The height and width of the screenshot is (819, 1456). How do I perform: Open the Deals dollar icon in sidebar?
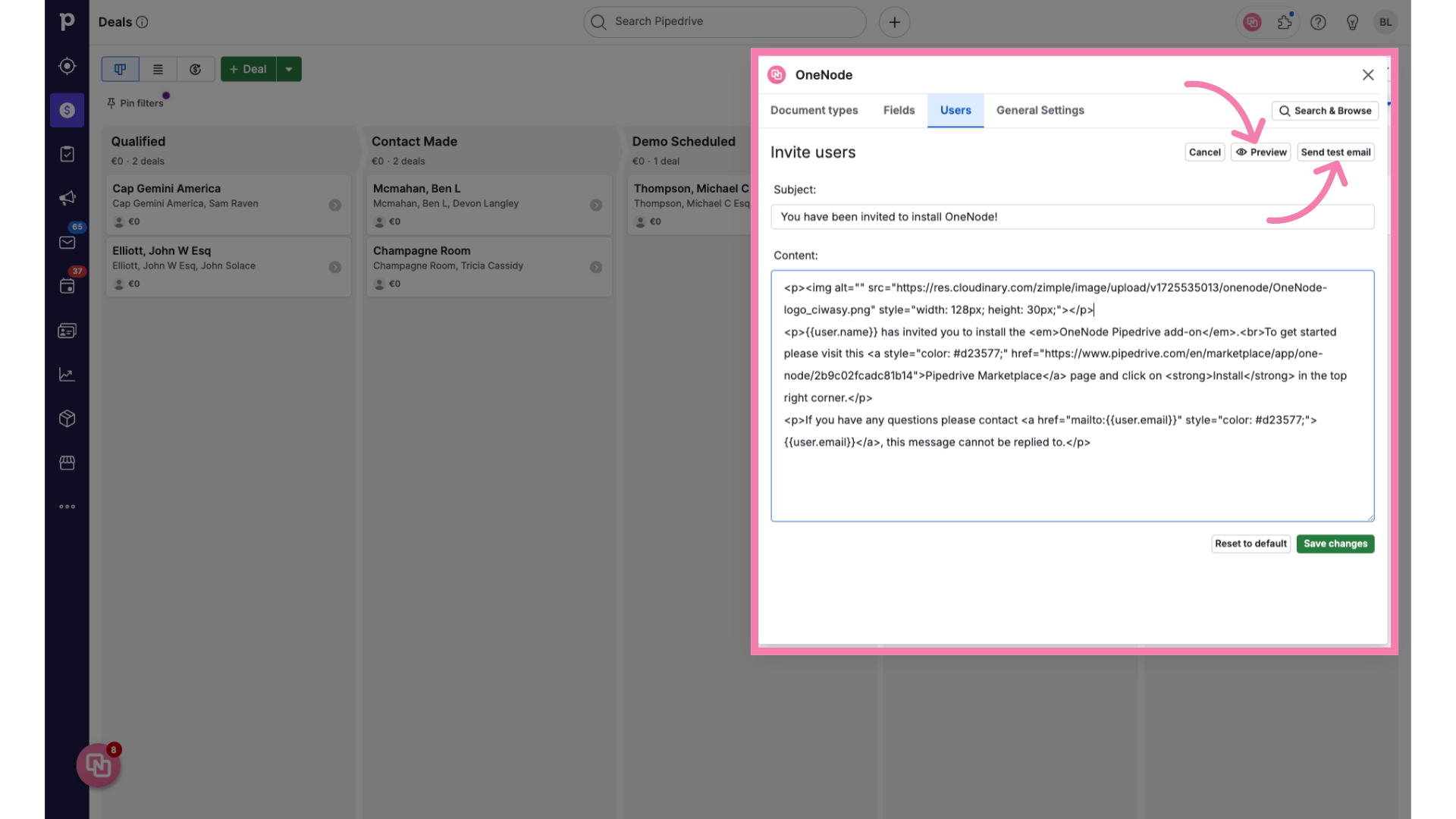tap(67, 110)
